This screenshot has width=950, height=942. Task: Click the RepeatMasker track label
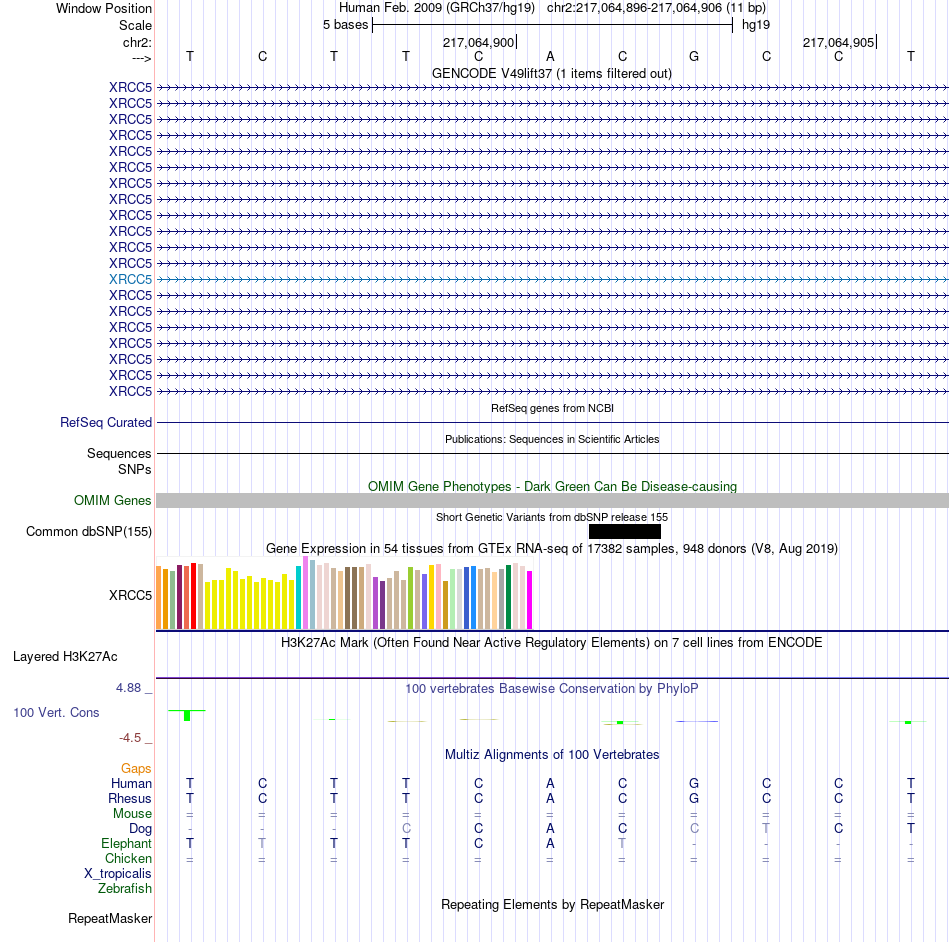(110, 918)
